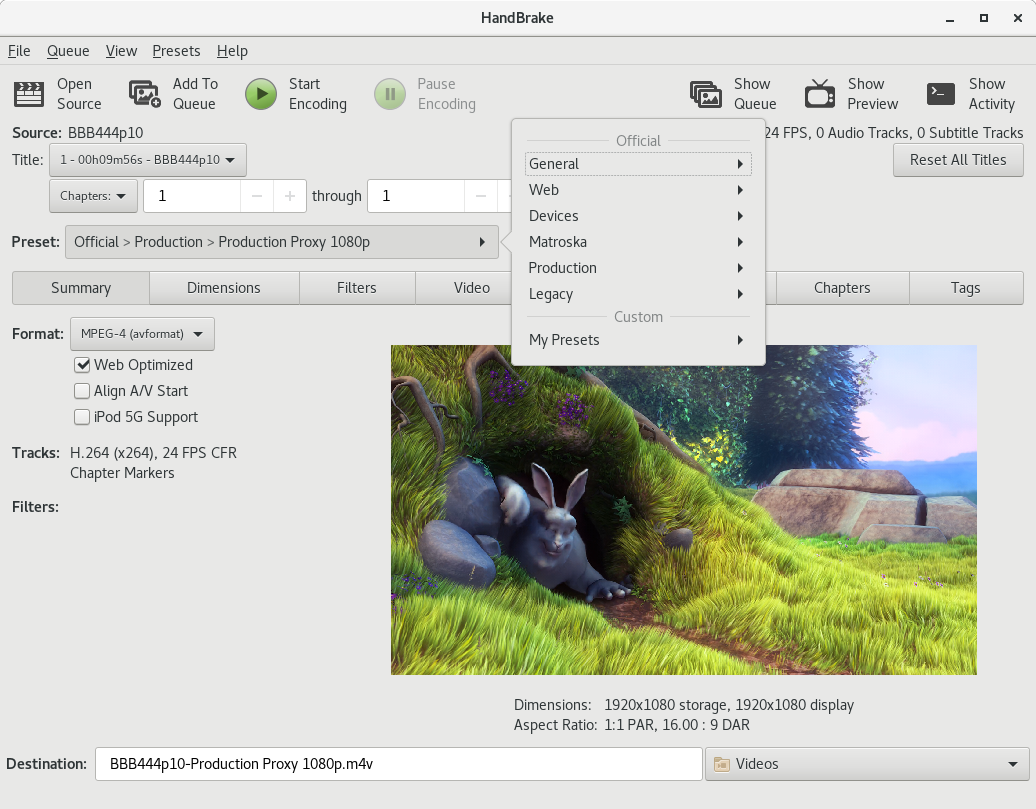The image size is (1036, 809).
Task: Switch to the Video tab
Action: click(472, 288)
